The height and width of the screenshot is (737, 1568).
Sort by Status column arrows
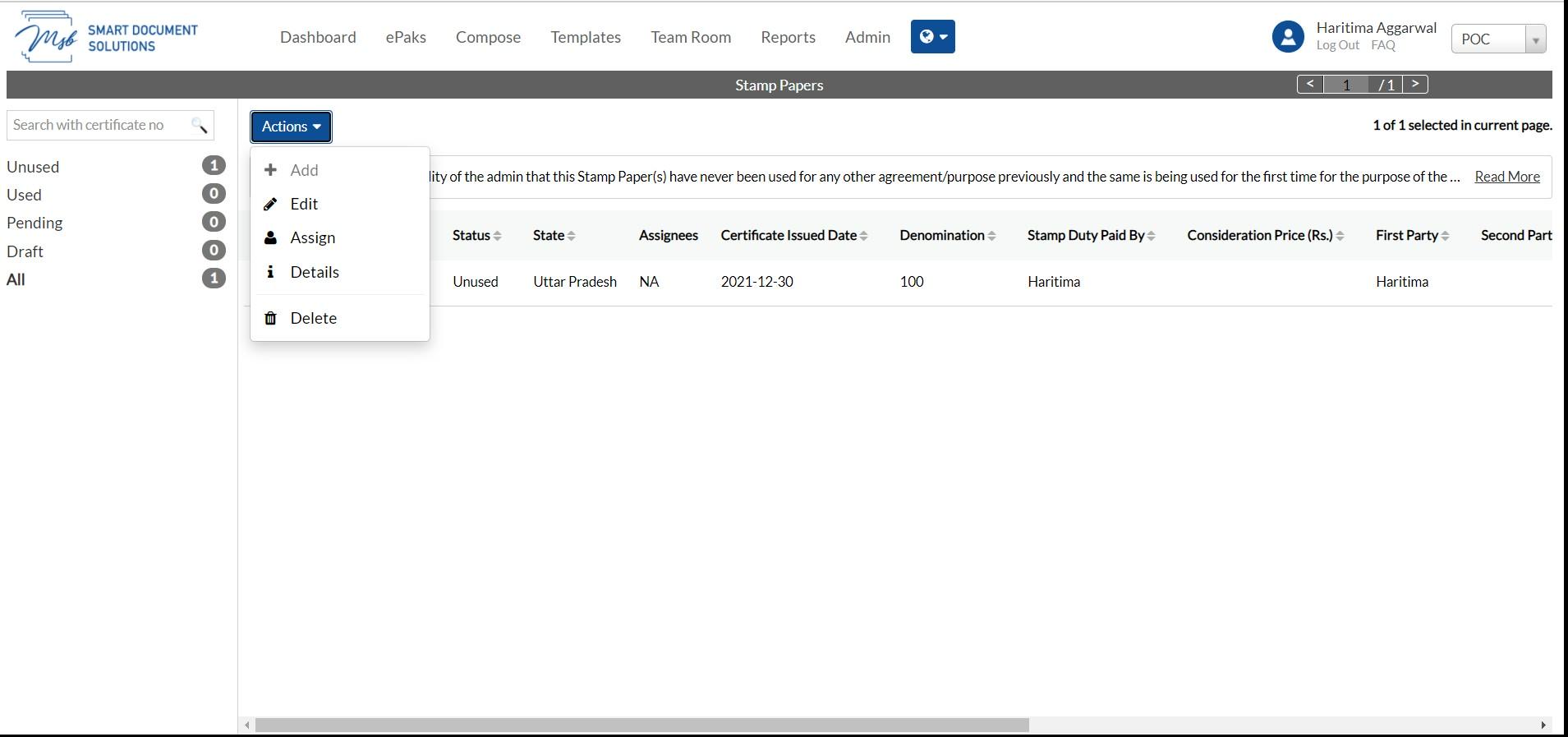point(497,236)
